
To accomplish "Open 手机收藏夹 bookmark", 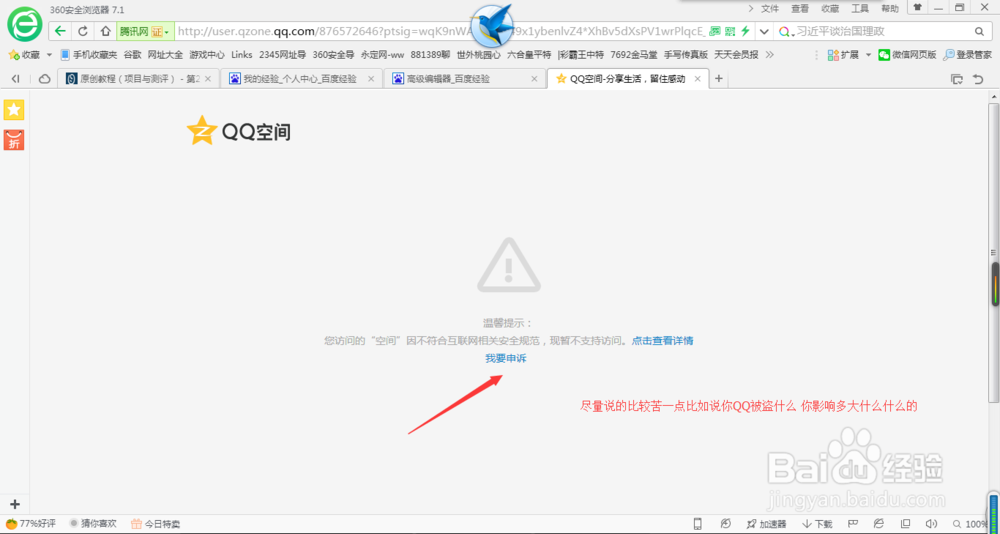I will click(x=89, y=55).
